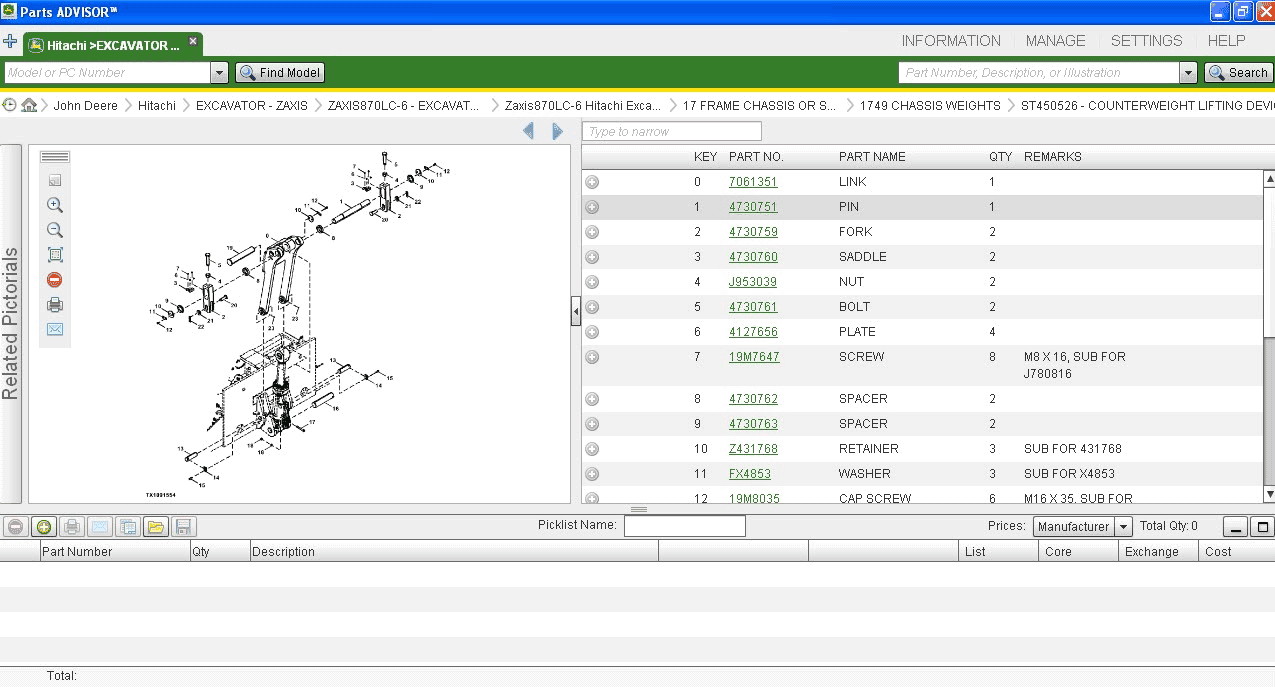The image size is (1275, 687).
Task: Add PIN 4730751 row plus icon
Action: point(592,207)
